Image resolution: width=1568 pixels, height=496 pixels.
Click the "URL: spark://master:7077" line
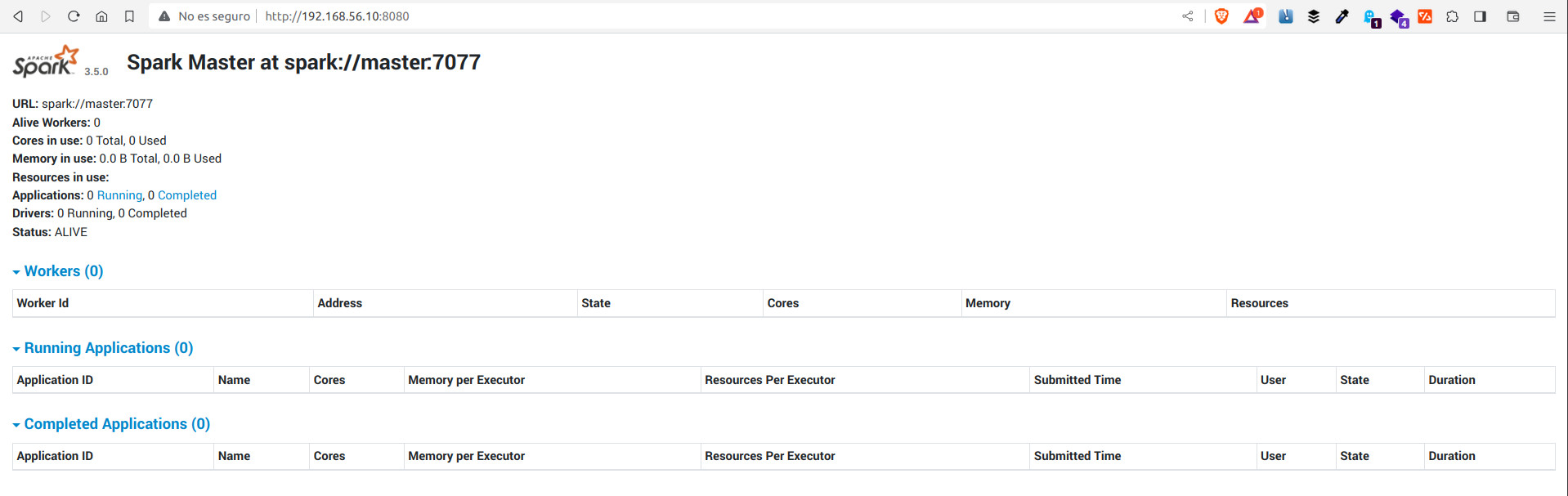tap(83, 104)
